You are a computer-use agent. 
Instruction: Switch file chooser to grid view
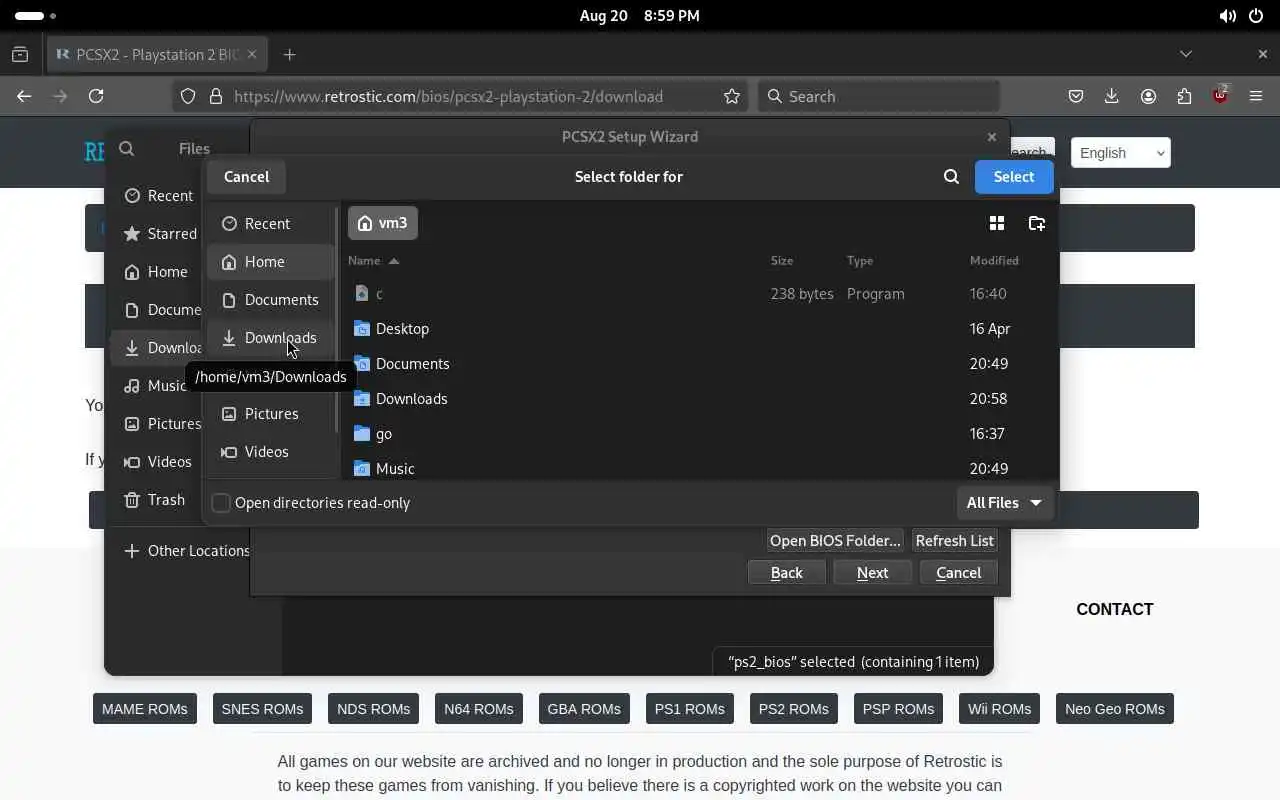[997, 223]
